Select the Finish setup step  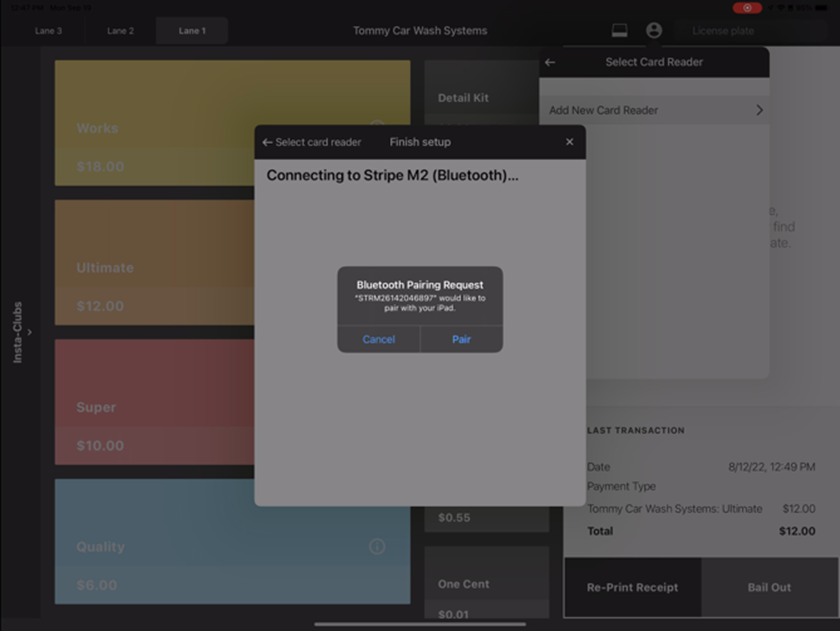(x=420, y=142)
